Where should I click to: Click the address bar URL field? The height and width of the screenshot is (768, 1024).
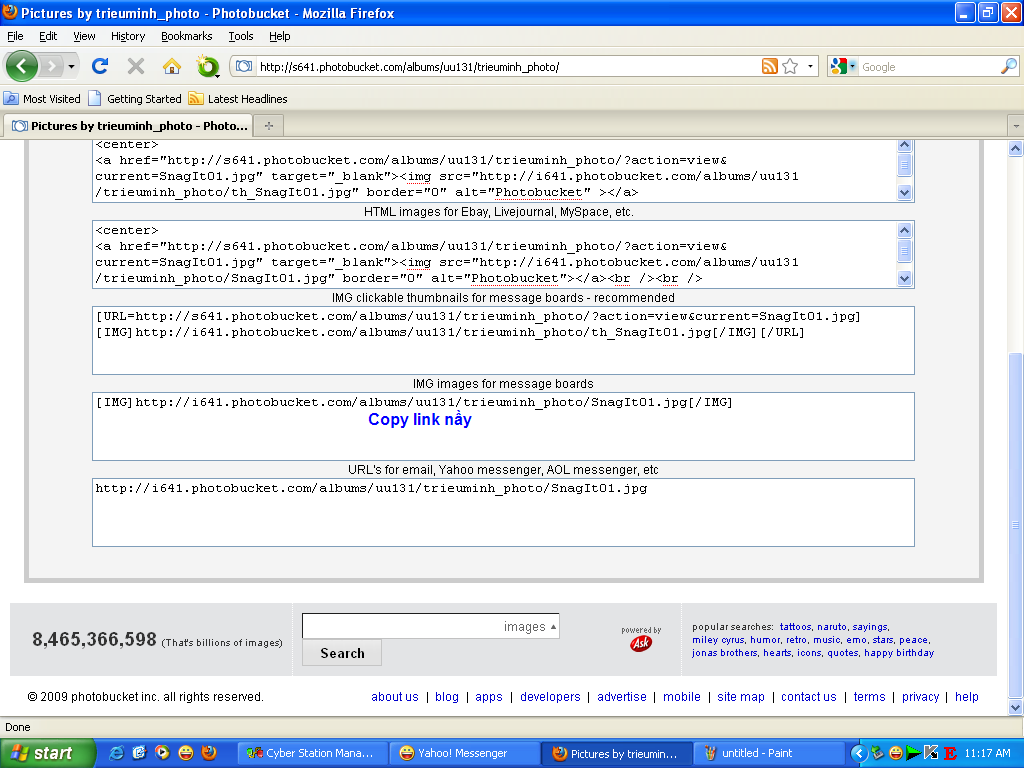pos(507,67)
